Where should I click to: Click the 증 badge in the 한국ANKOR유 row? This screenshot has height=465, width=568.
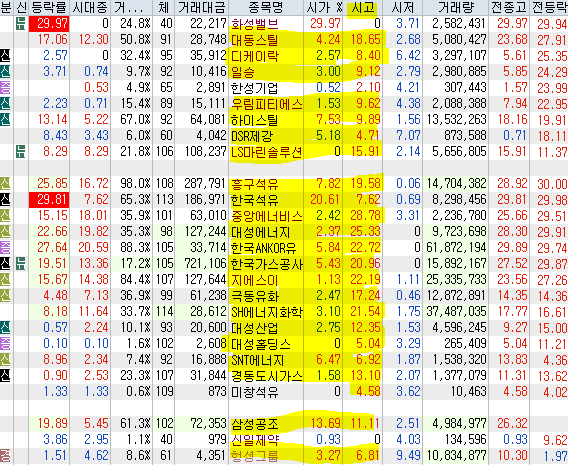pos(5,247)
